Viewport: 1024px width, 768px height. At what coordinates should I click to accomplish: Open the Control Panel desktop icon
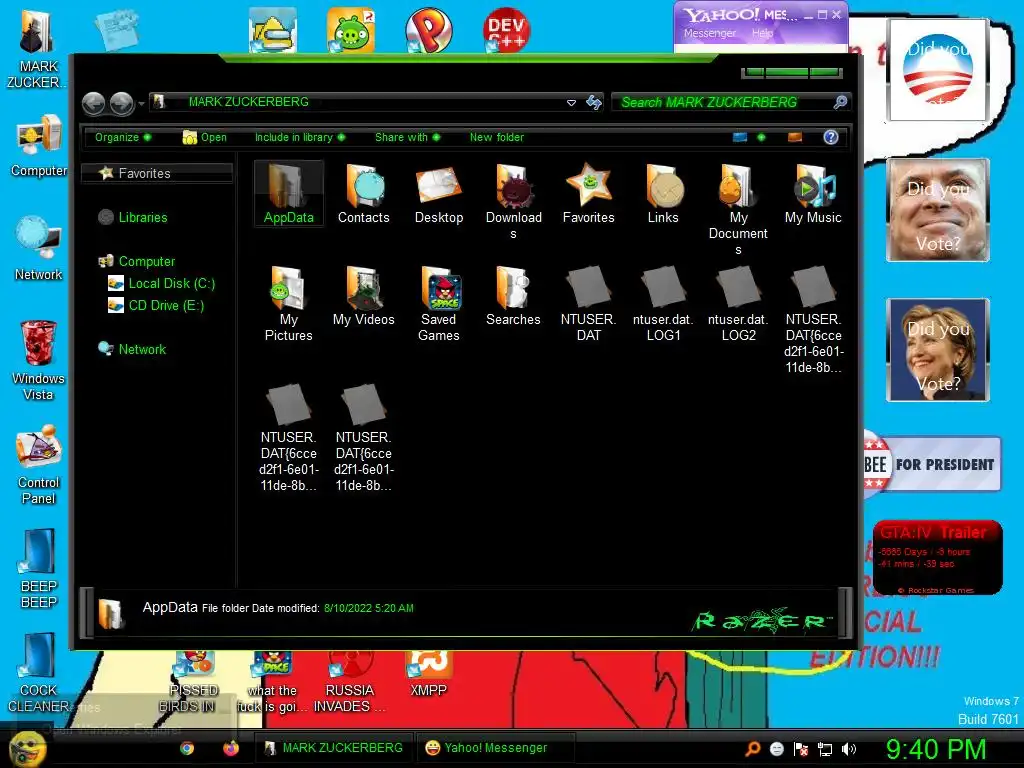point(38,465)
